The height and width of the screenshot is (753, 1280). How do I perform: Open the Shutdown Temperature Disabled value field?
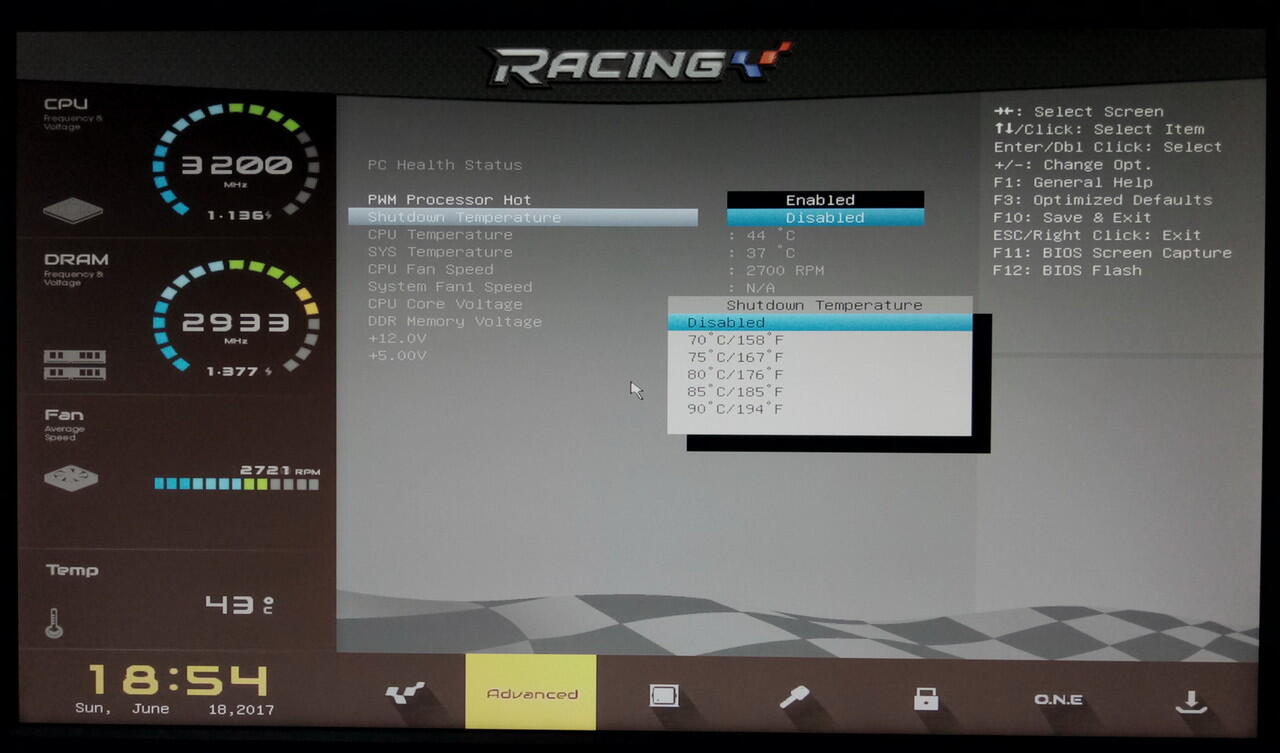[x=825, y=217]
